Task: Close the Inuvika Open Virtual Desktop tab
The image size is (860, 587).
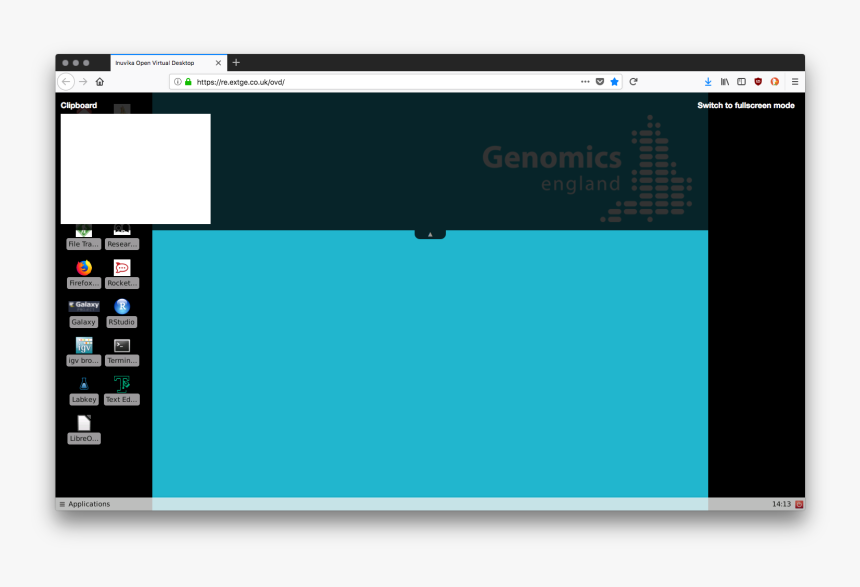Action: pyautogui.click(x=218, y=63)
